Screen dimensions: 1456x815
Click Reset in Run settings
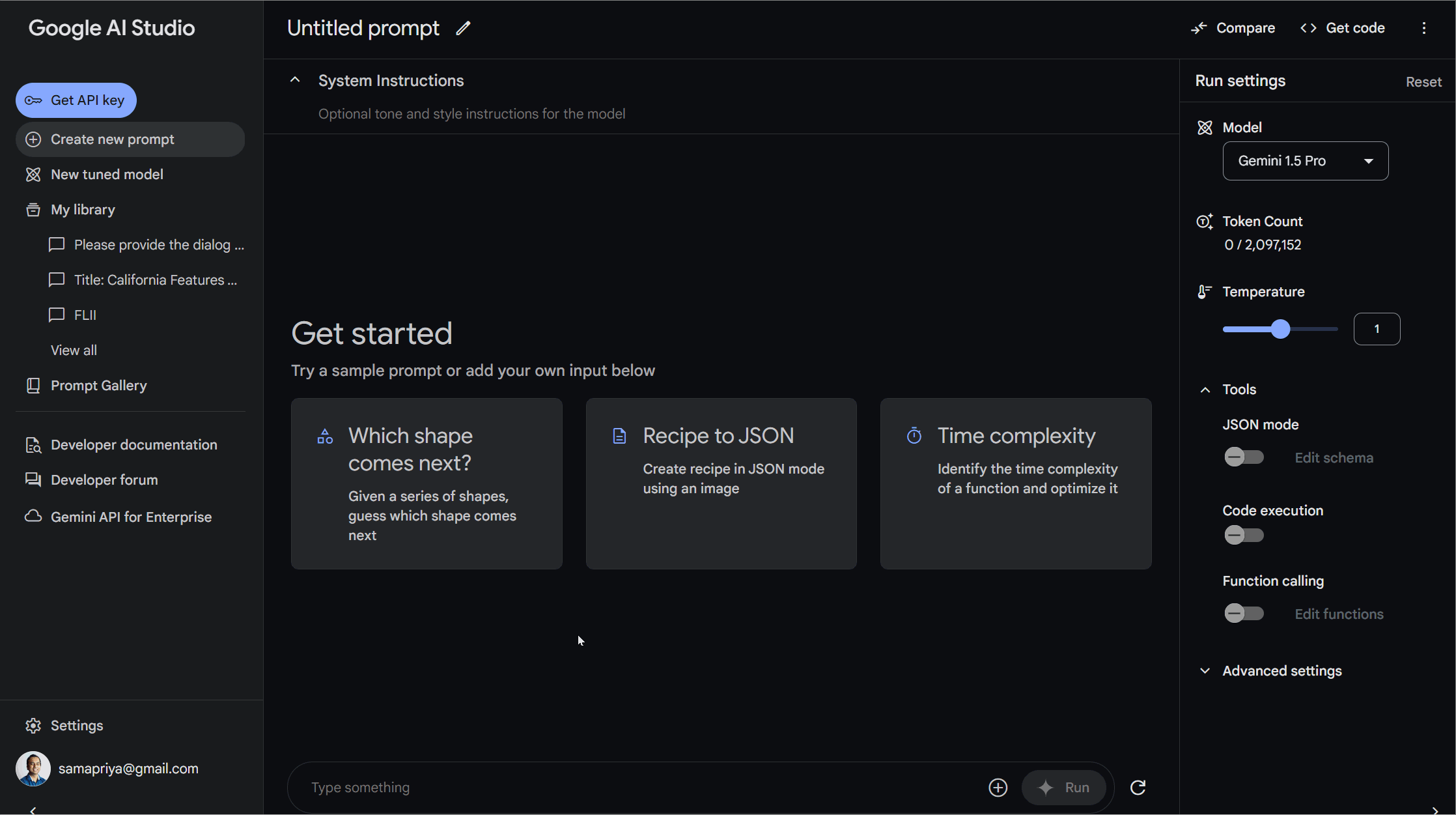(1423, 82)
